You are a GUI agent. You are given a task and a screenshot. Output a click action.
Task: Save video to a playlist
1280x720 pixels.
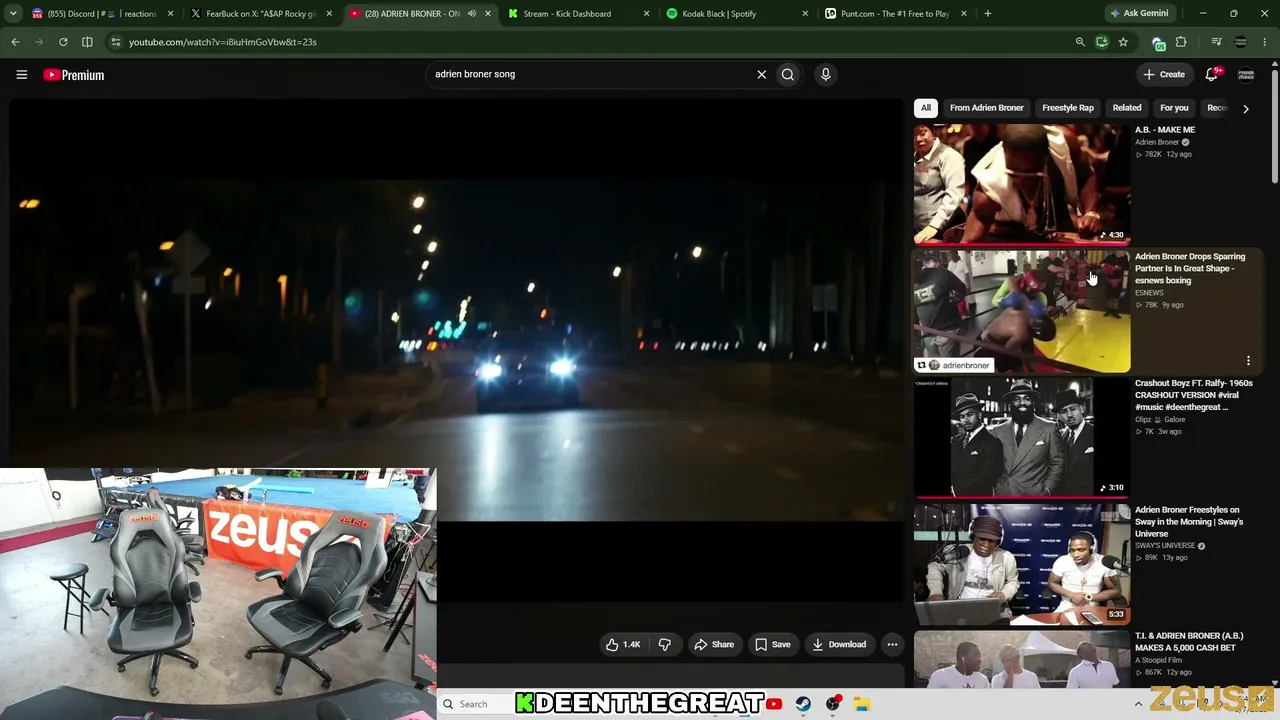[772, 644]
